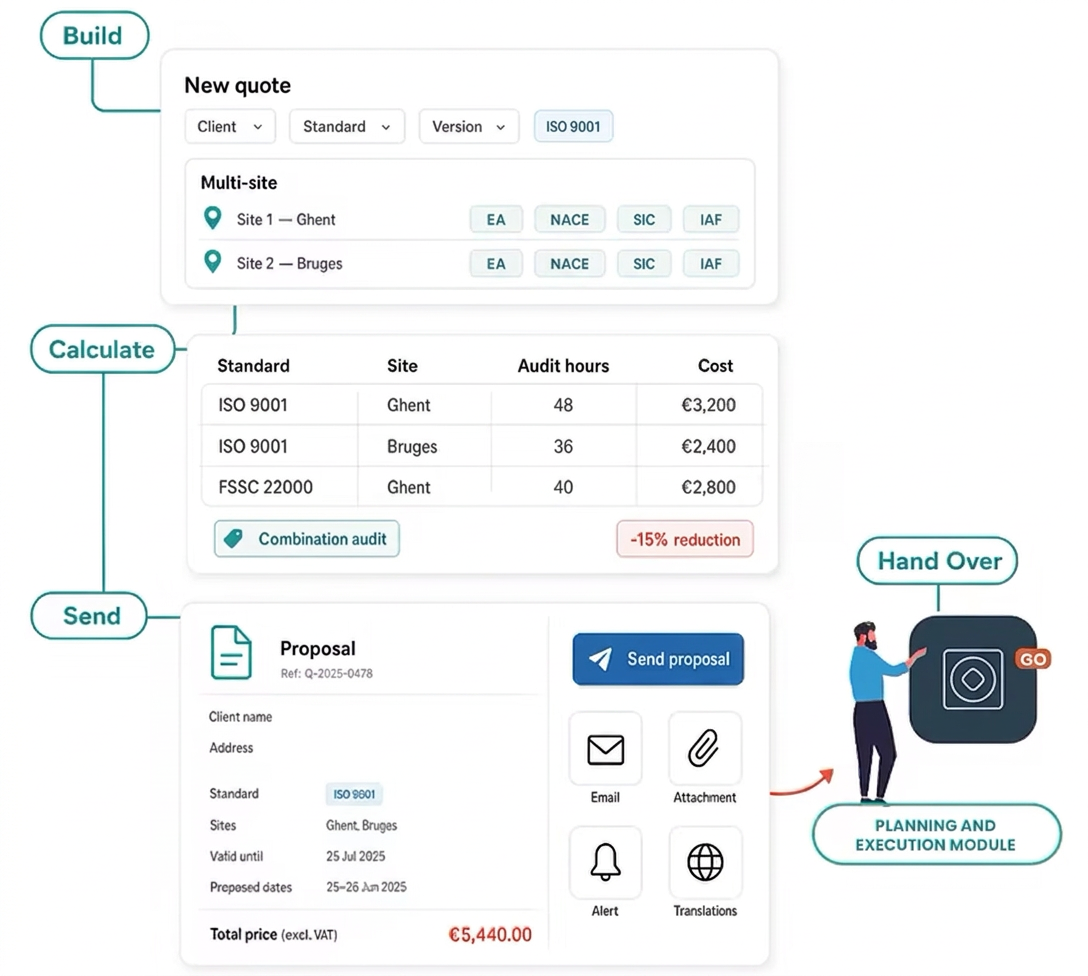Viewport: 1088px width, 976px height.
Task: Click the price tag icon on Combination audit
Action: (x=234, y=539)
